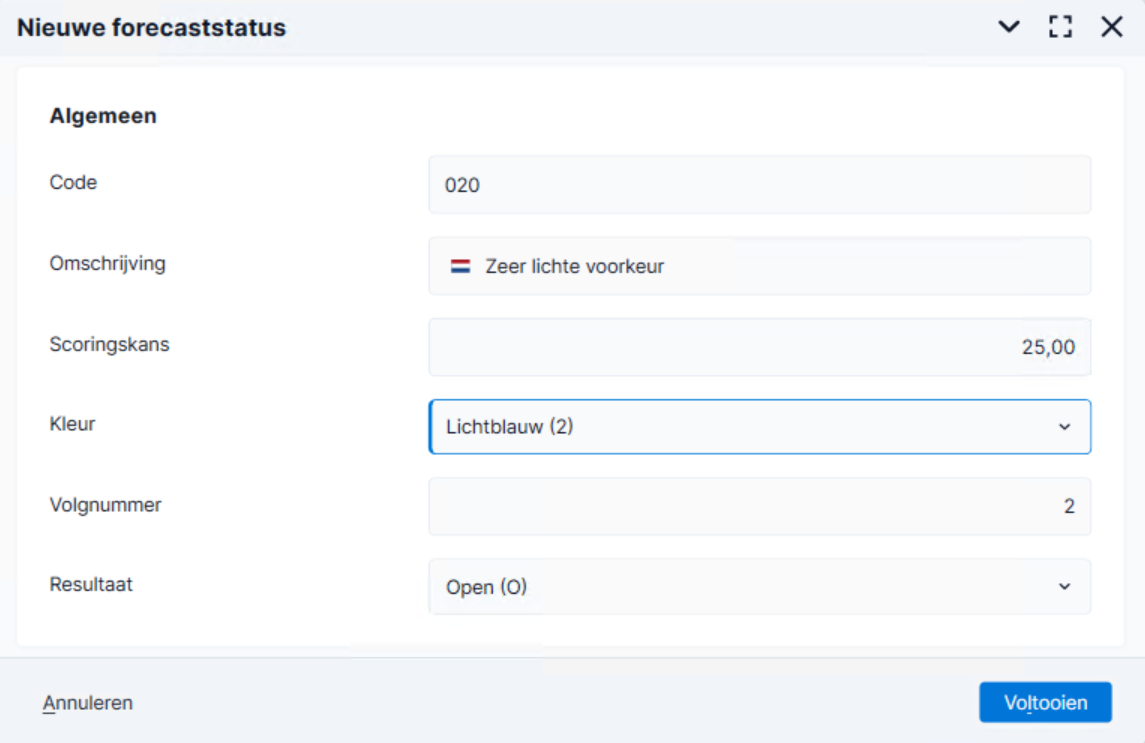Click the Algemeen section heading
The image size is (1145, 743).
click(103, 115)
